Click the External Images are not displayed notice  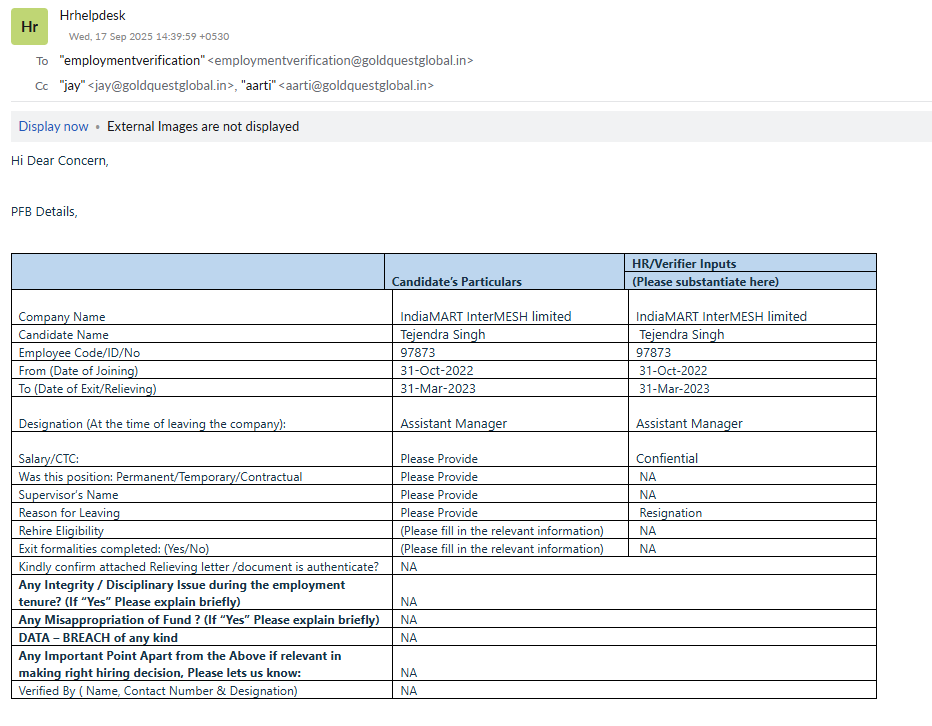point(203,126)
